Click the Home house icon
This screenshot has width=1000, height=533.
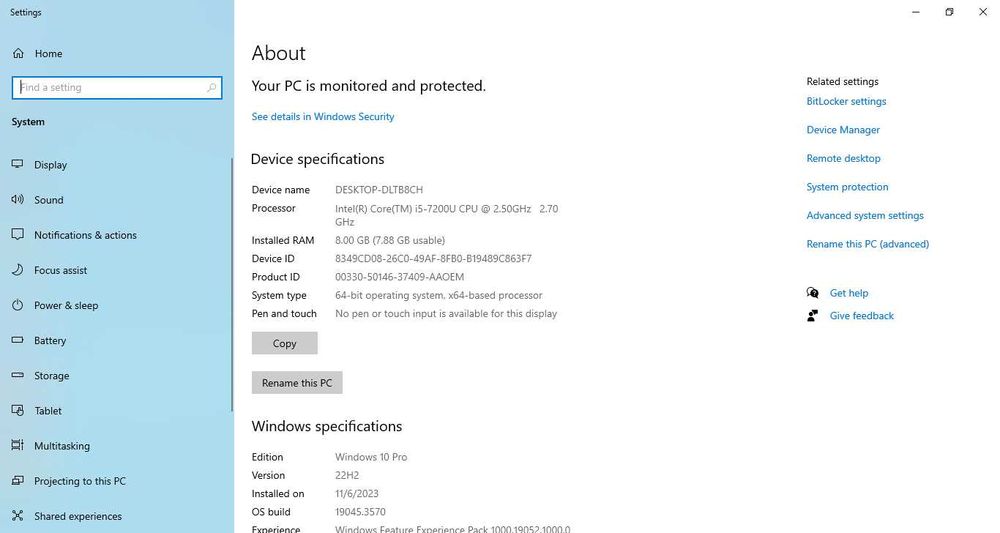18,54
